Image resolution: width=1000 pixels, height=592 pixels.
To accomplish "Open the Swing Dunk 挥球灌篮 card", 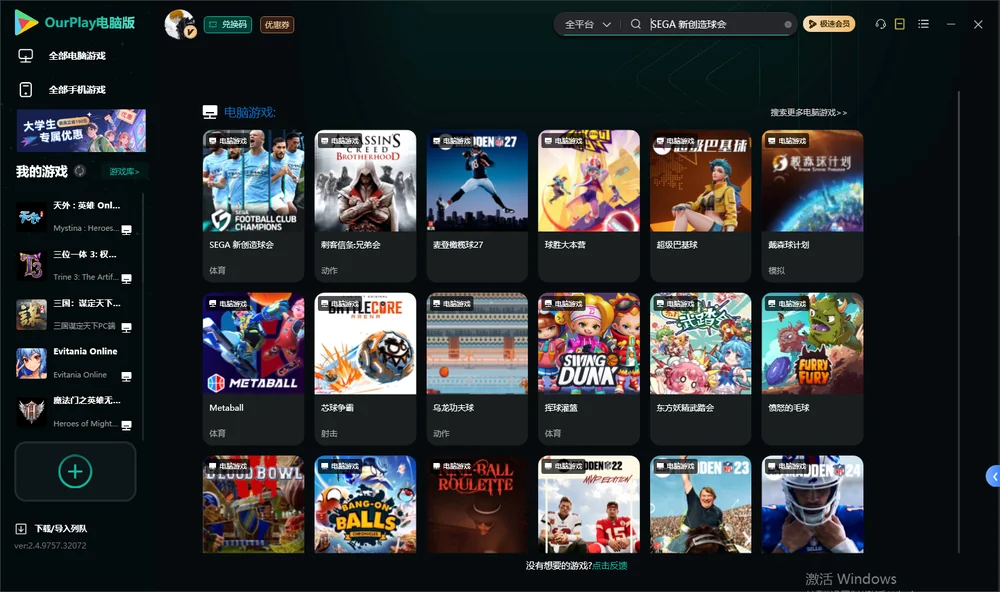I will [x=589, y=368].
